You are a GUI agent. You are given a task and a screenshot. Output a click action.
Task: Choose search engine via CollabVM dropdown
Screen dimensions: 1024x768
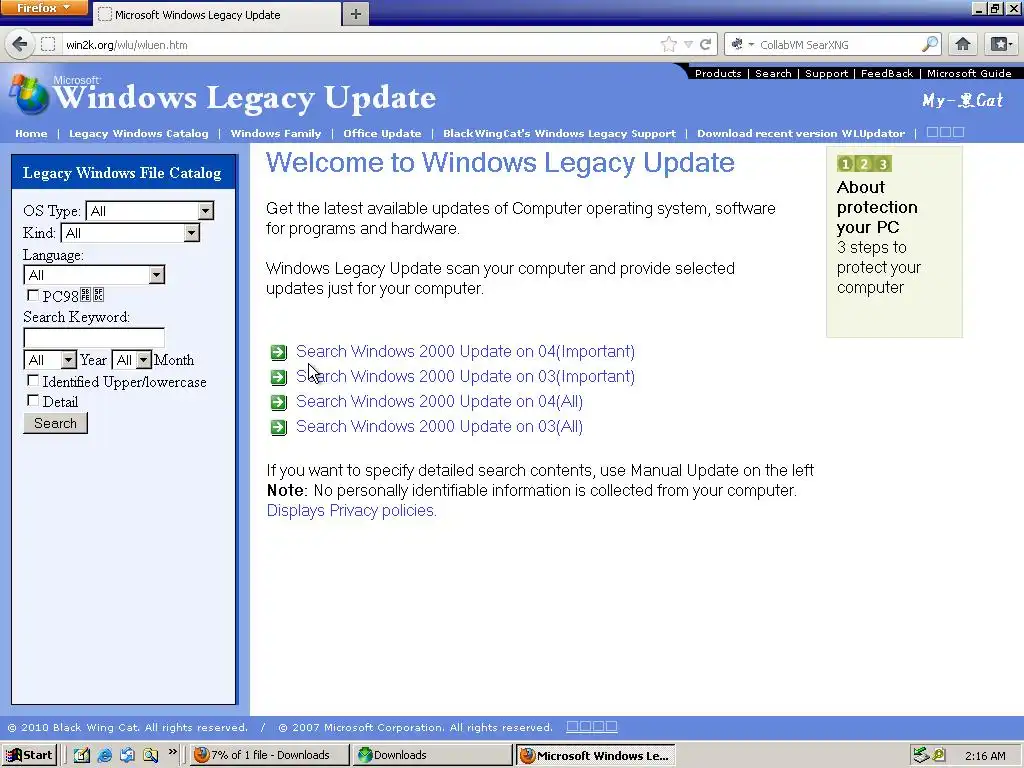pos(743,44)
